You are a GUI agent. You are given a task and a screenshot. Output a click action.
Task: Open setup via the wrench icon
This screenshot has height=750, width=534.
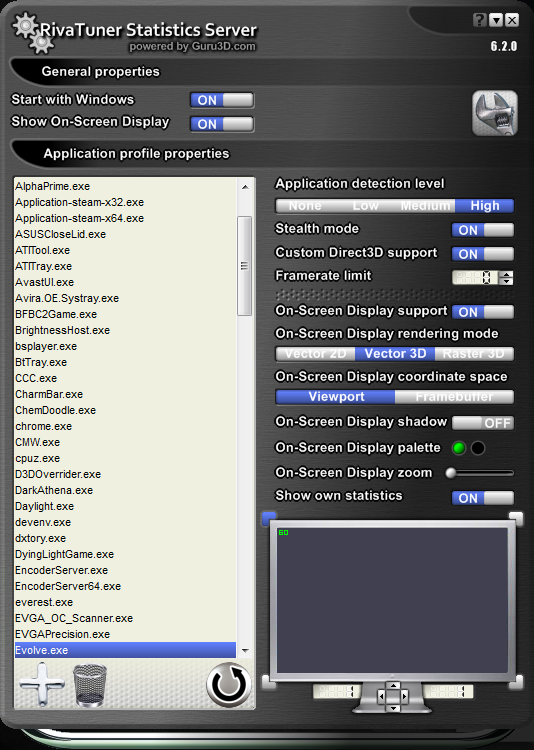click(x=495, y=113)
